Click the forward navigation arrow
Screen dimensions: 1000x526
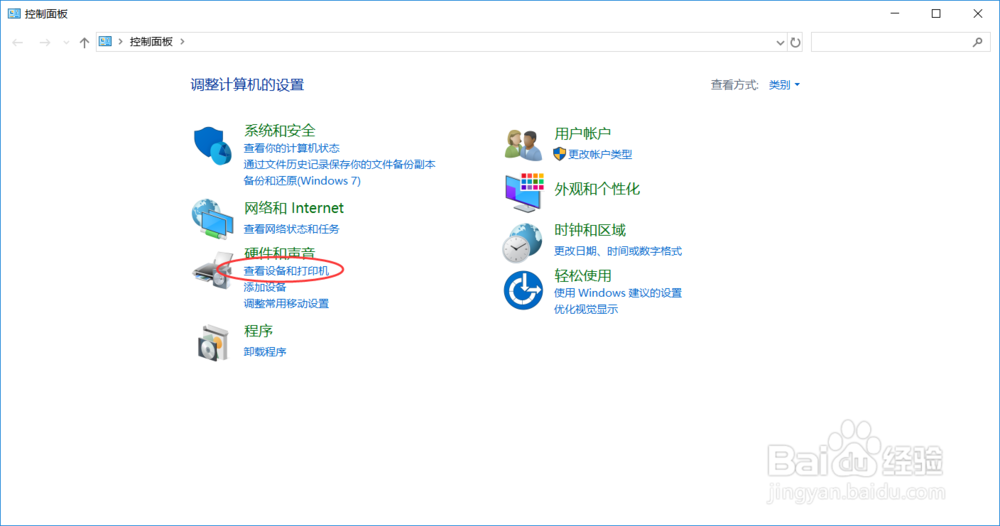[45, 42]
